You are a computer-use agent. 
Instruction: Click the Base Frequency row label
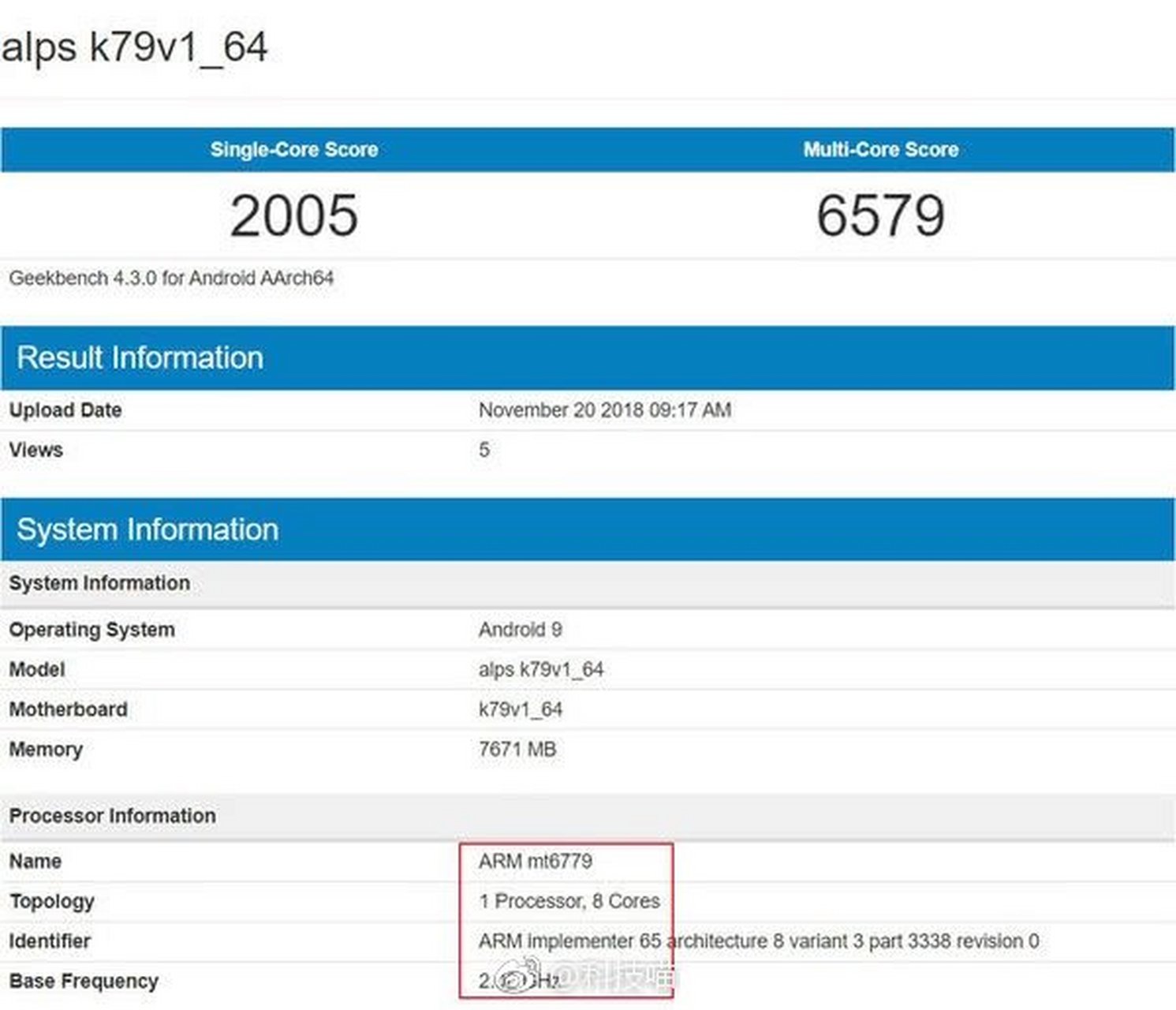(x=84, y=982)
